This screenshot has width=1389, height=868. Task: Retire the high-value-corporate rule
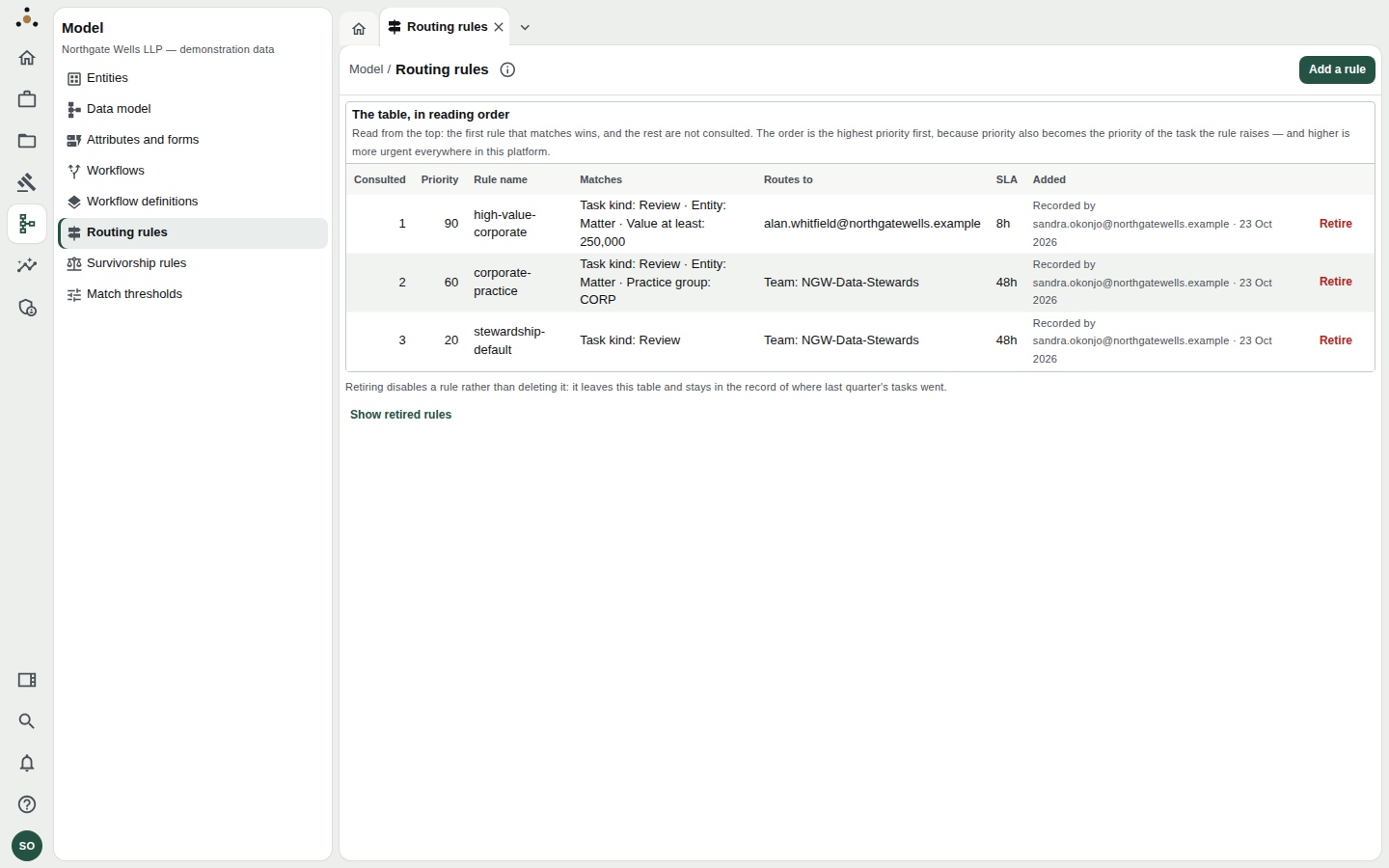point(1335,224)
